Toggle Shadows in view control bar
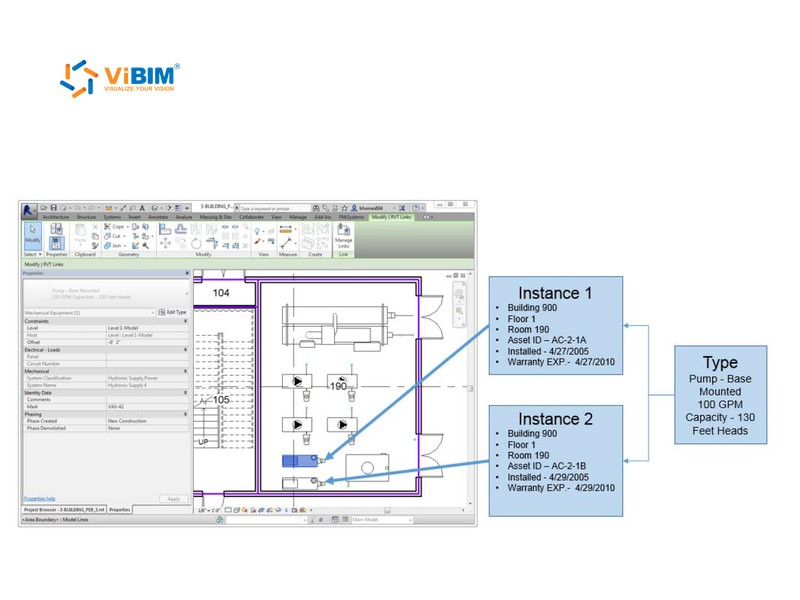Image resolution: width=800 pixels, height=600 pixels. pos(254,510)
